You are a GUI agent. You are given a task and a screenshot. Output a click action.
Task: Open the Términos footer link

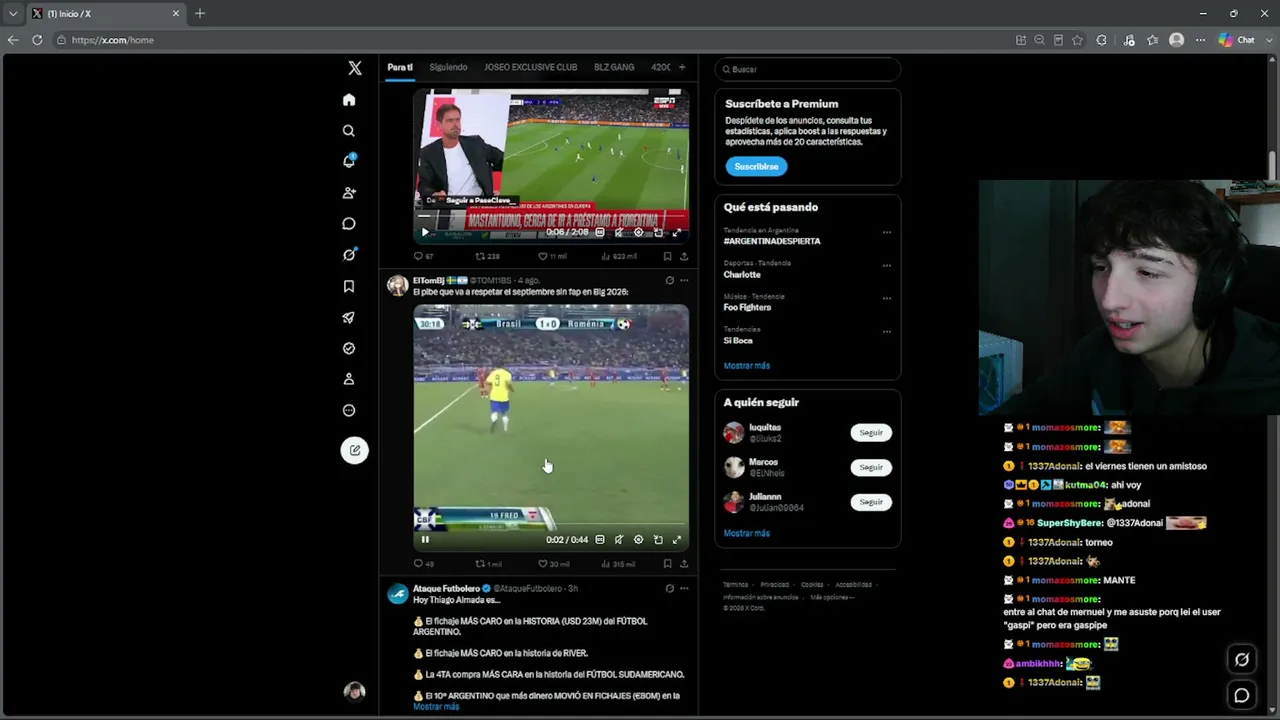[736, 585]
